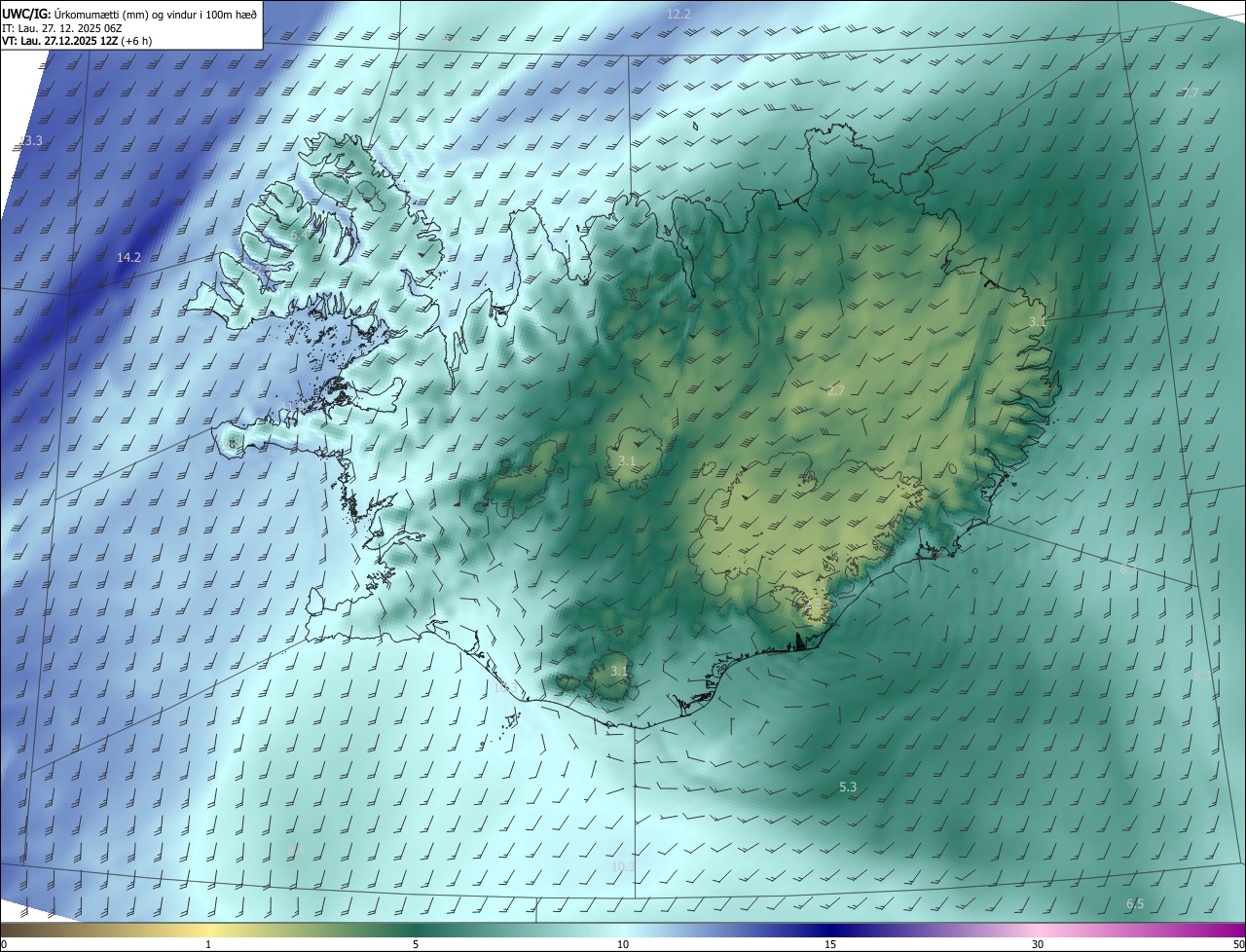Image resolution: width=1246 pixels, height=952 pixels.
Task: Click the 3.1 label inside the southern Mýrdalsjökull glacier outline
Action: [x=619, y=672]
